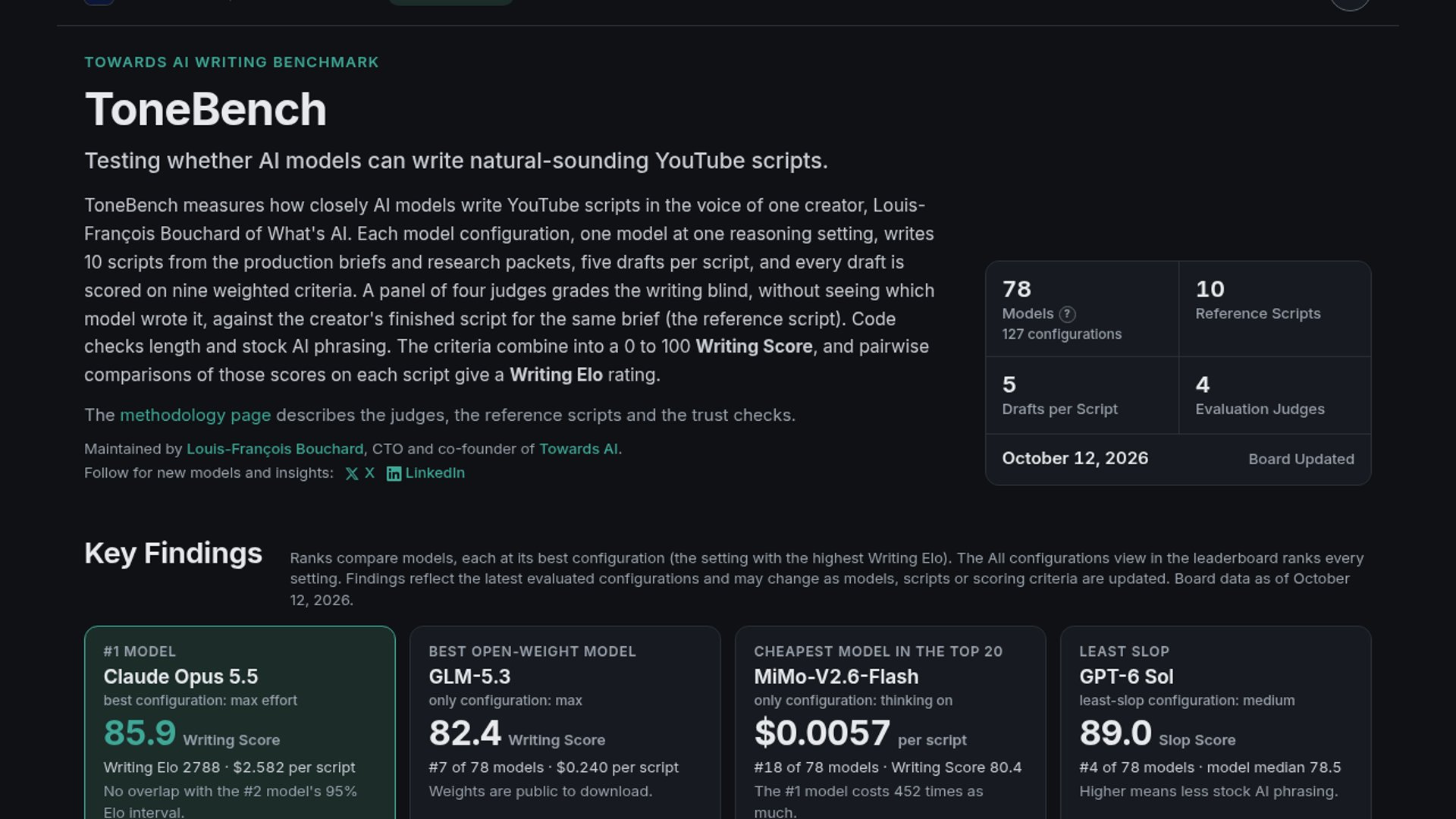Click the $0.0057 per script value
The image size is (1456, 819).
click(822, 733)
